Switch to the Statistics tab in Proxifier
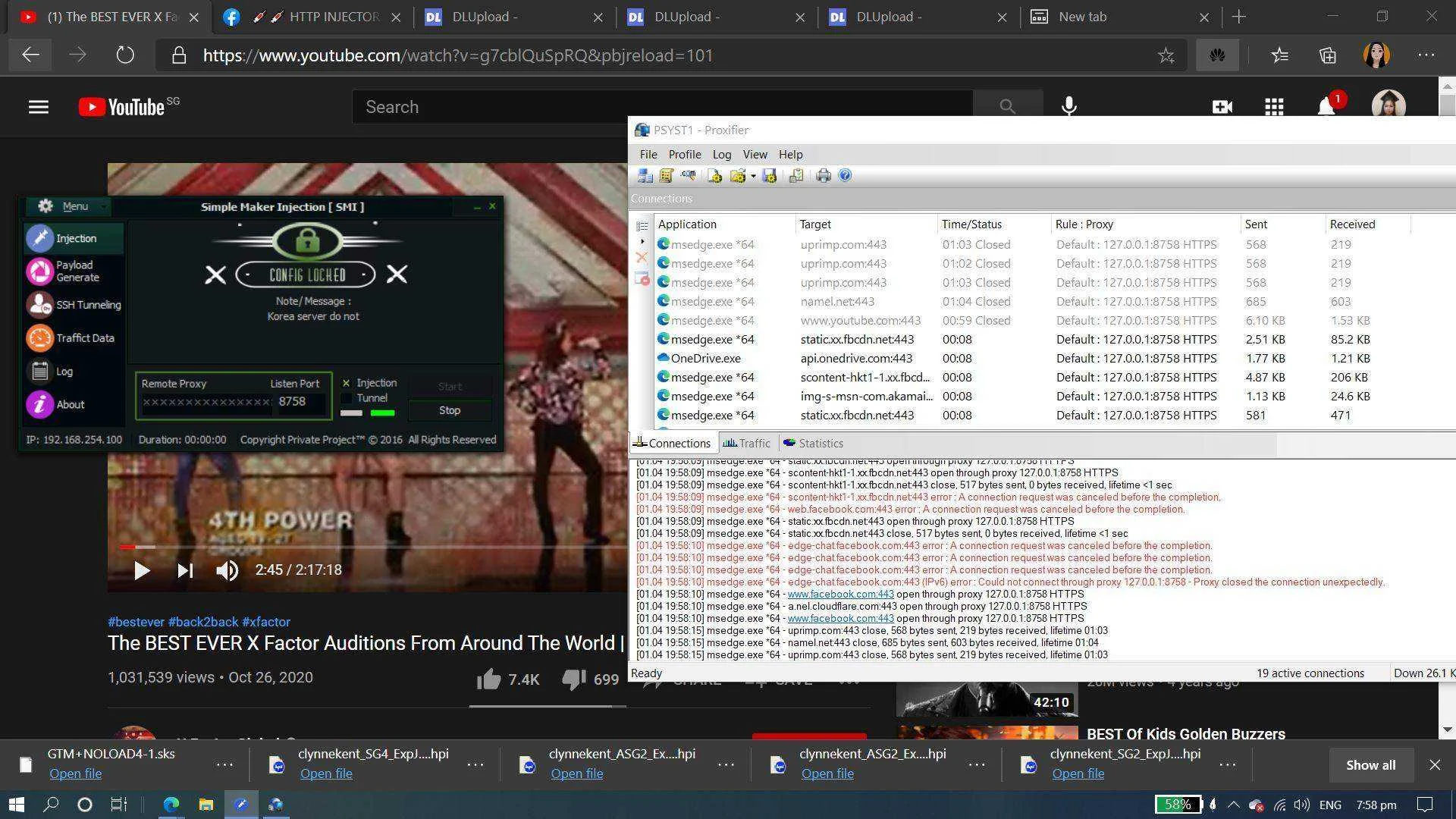Image resolution: width=1456 pixels, height=819 pixels. (x=813, y=444)
